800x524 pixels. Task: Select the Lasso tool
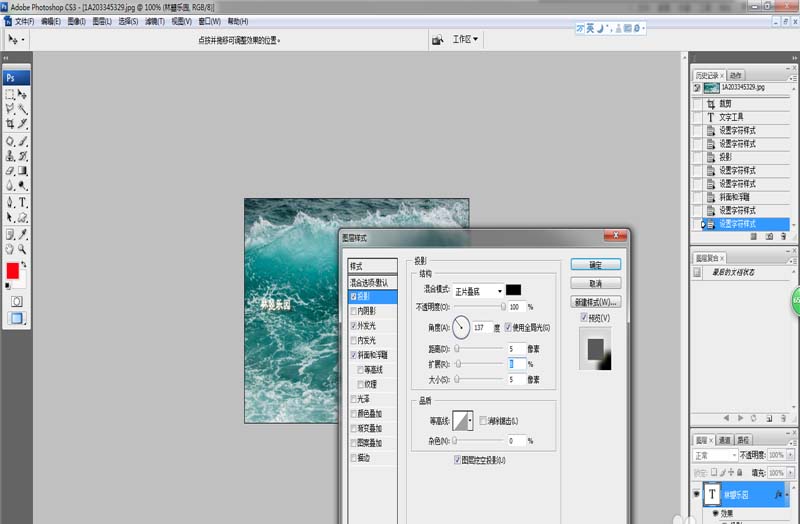[10, 109]
